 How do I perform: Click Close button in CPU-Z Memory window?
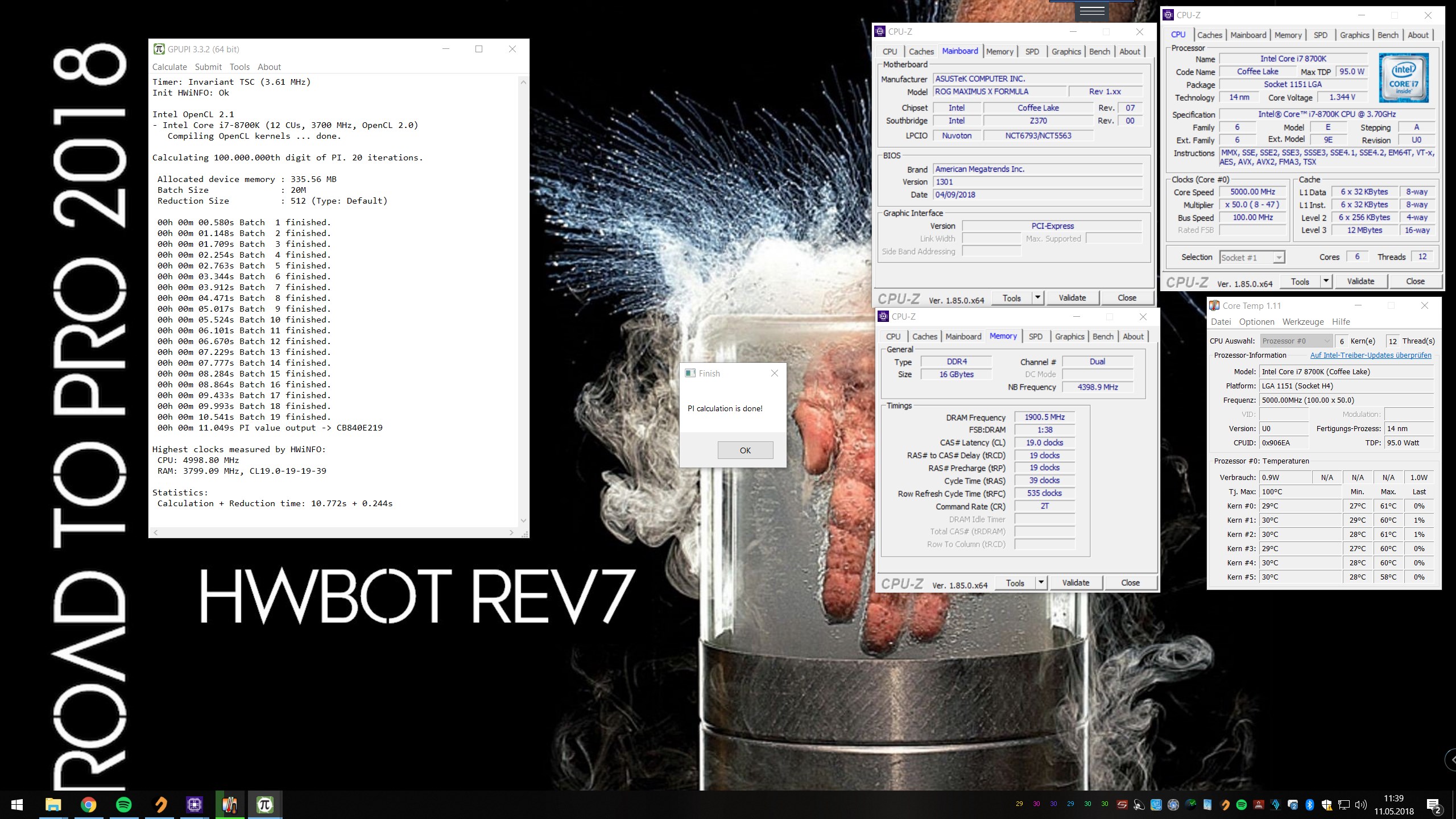click(1130, 582)
